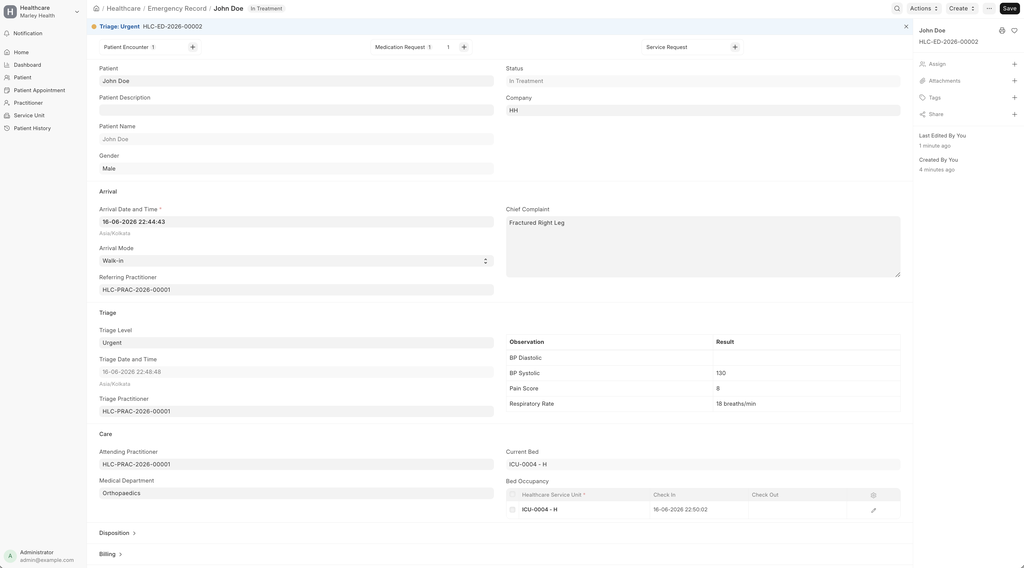
Task: Click the BP Systolic observation row
Action: pos(703,373)
